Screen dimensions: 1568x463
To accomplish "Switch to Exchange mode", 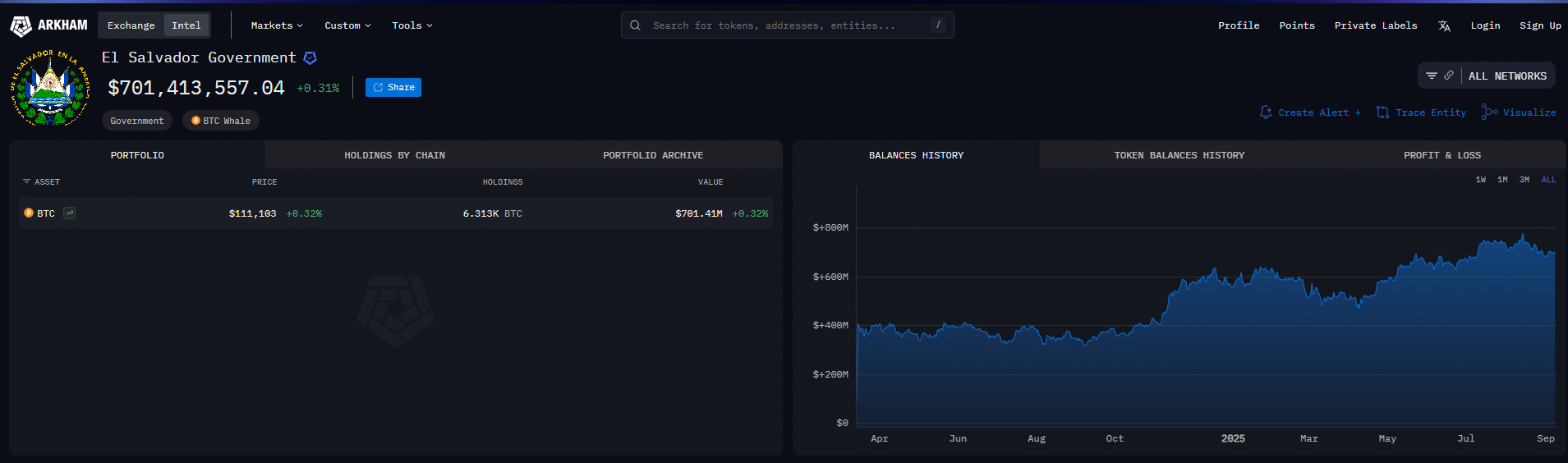I will [x=131, y=25].
